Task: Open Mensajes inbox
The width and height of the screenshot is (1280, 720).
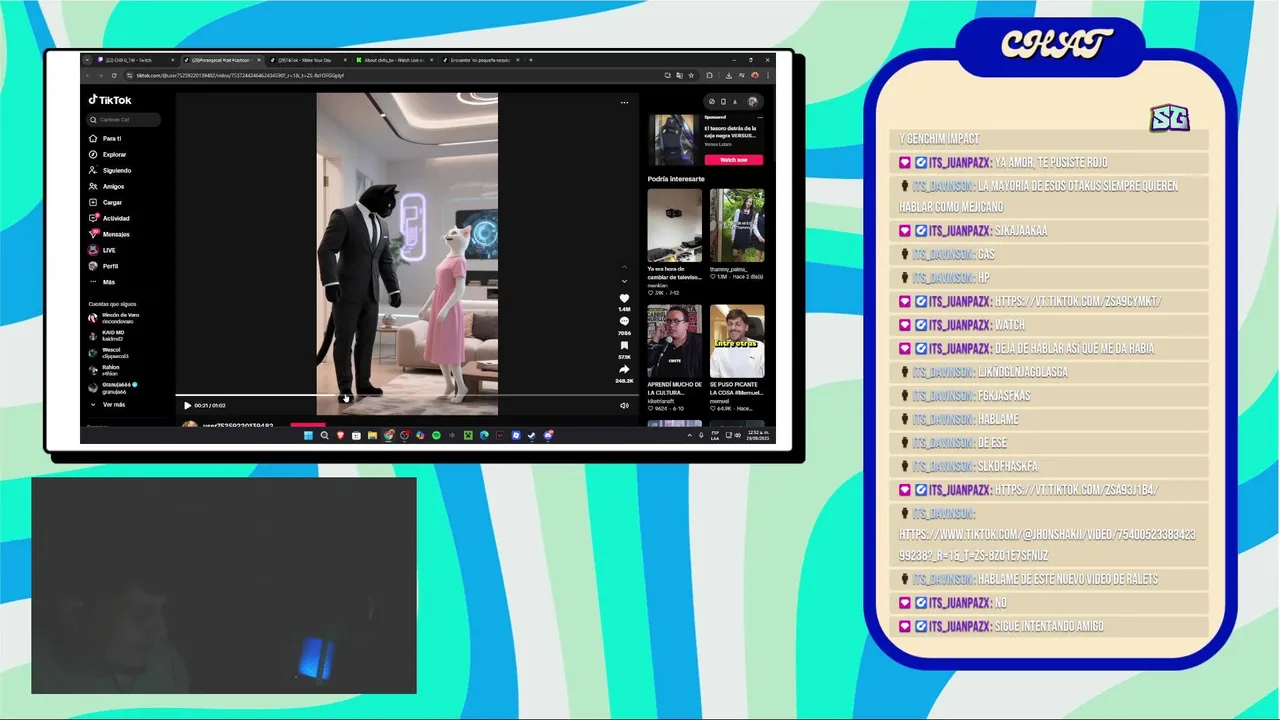Action: point(109,234)
